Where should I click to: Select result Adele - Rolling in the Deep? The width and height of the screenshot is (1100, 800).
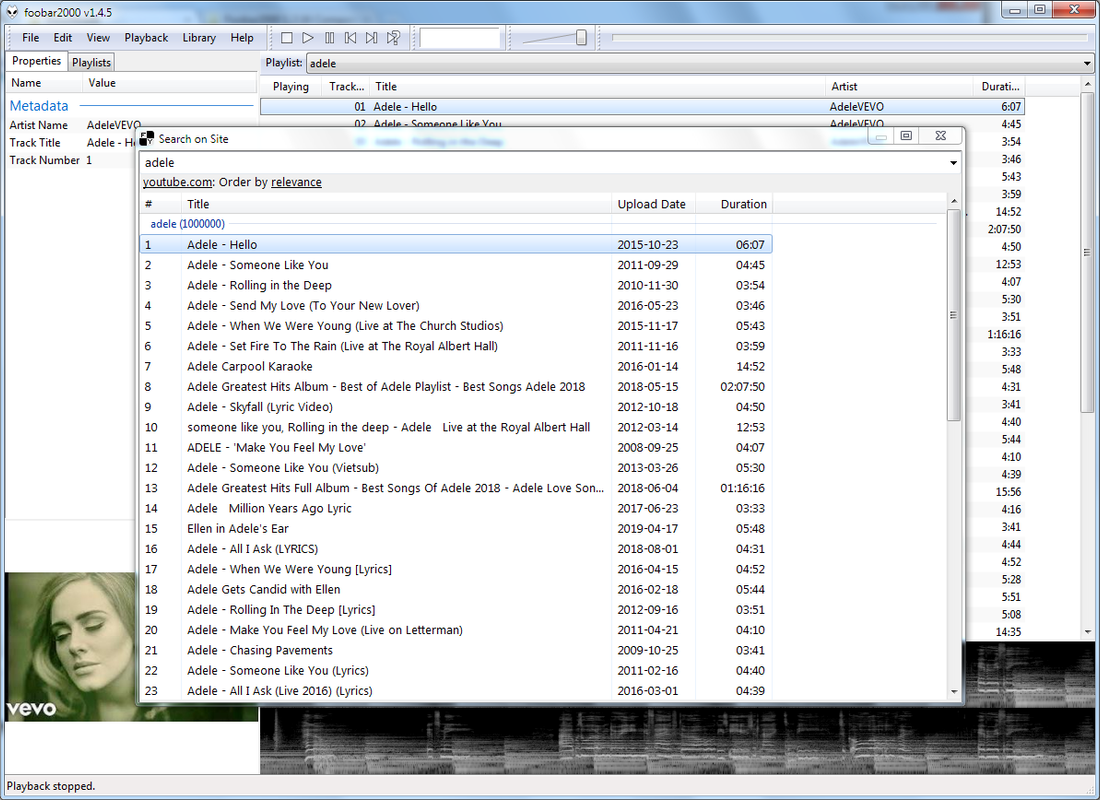tap(456, 286)
